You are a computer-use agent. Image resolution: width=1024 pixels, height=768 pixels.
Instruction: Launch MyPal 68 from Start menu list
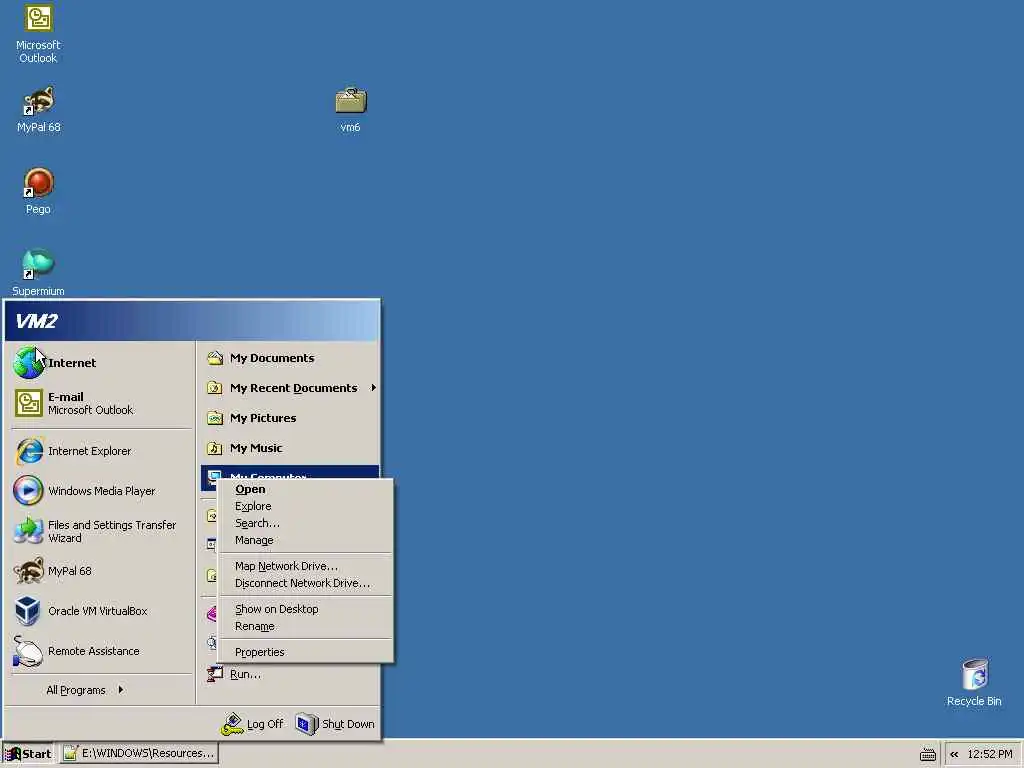tap(102, 571)
